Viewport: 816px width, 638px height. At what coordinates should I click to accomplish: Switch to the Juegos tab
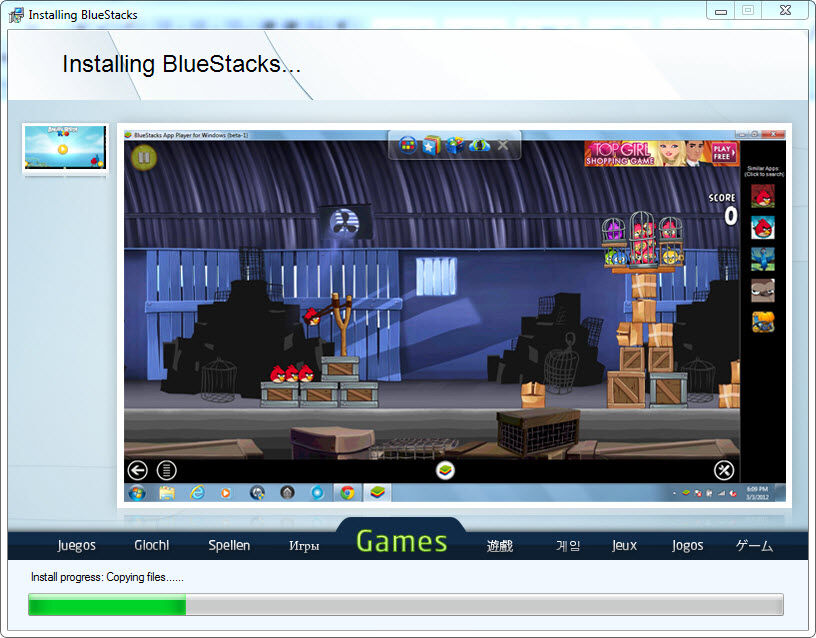tap(76, 545)
